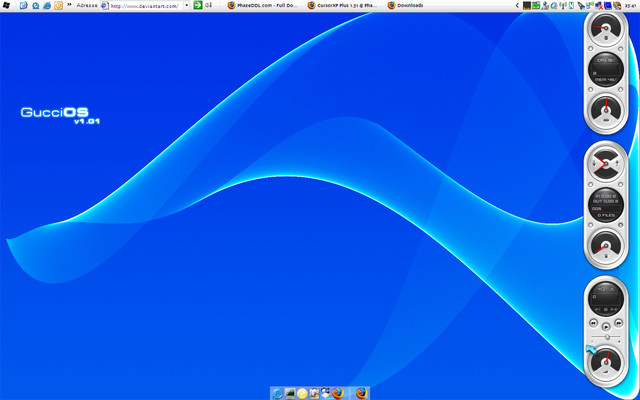640x400 pixels.
Task: Open the address bar dropdown arrow
Action: (x=187, y=5)
